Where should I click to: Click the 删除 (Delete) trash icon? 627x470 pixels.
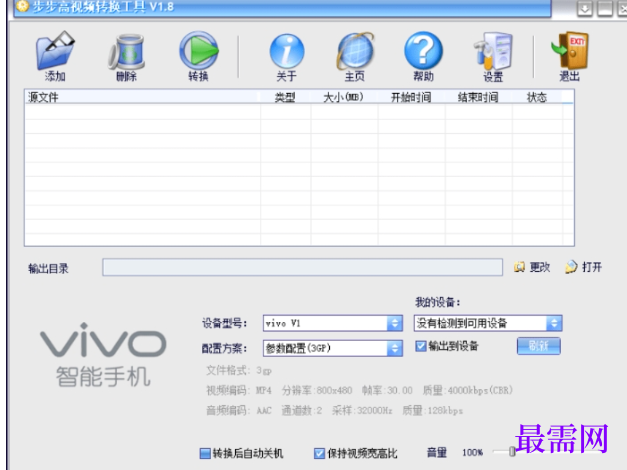click(x=126, y=52)
